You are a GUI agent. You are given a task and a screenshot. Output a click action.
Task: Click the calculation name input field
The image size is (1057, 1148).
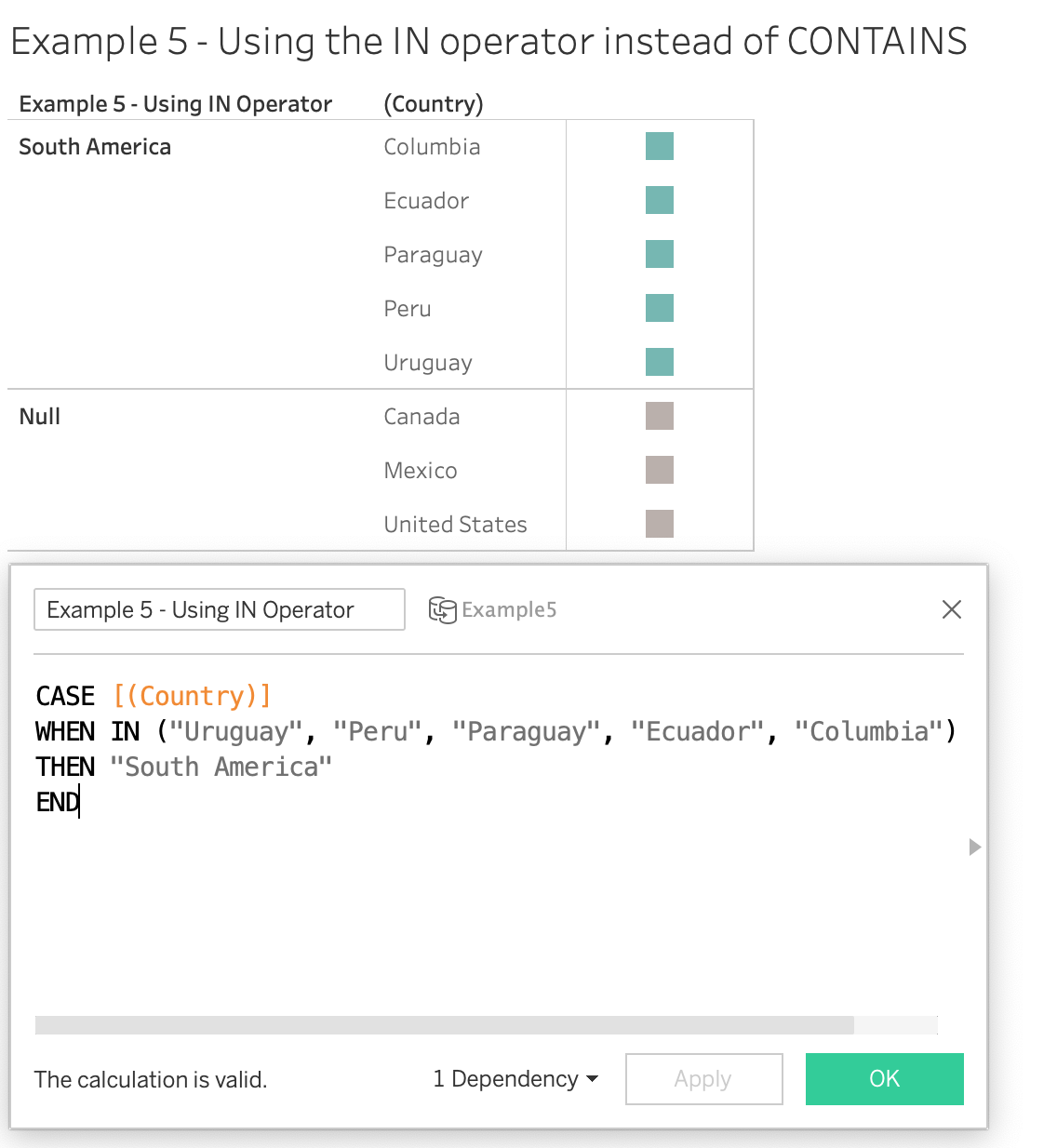[220, 609]
